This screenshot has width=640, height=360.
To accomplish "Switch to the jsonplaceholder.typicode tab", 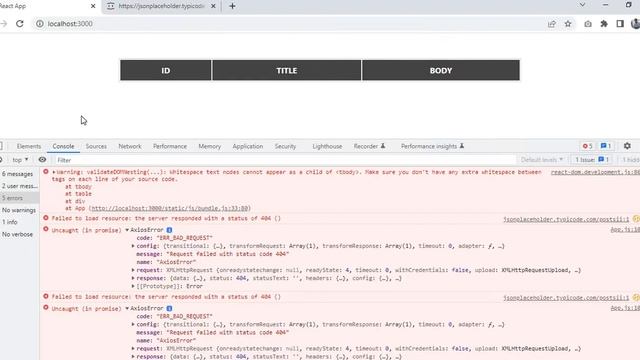I will (x=161, y=6).
